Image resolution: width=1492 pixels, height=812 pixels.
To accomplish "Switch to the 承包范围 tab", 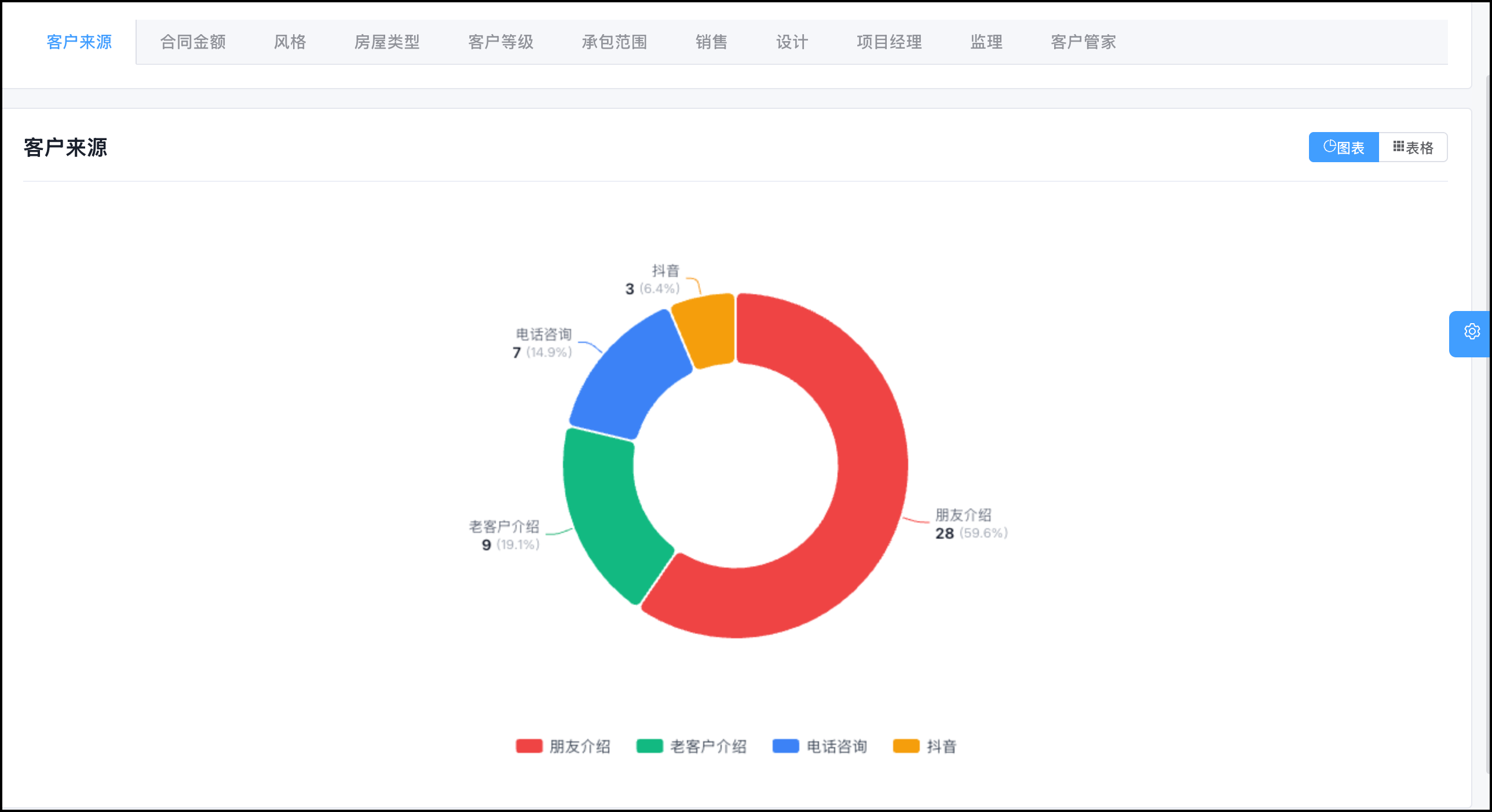I will [x=615, y=42].
